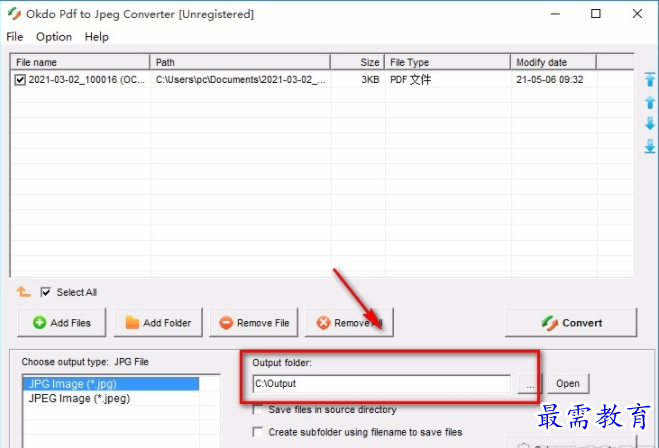Viewport: 659px width, 448px height.
Task: Select the 2021-03-02_100016 file name
Action: 87,79
